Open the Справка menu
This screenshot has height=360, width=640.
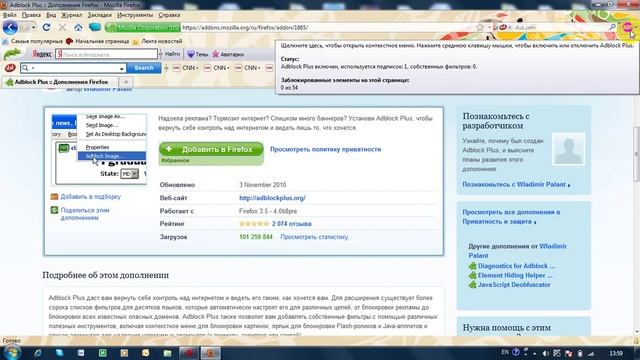pyautogui.click(x=169, y=15)
